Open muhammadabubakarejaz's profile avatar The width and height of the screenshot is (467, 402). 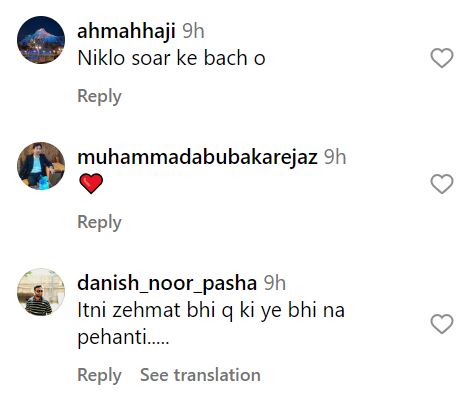coord(41,166)
